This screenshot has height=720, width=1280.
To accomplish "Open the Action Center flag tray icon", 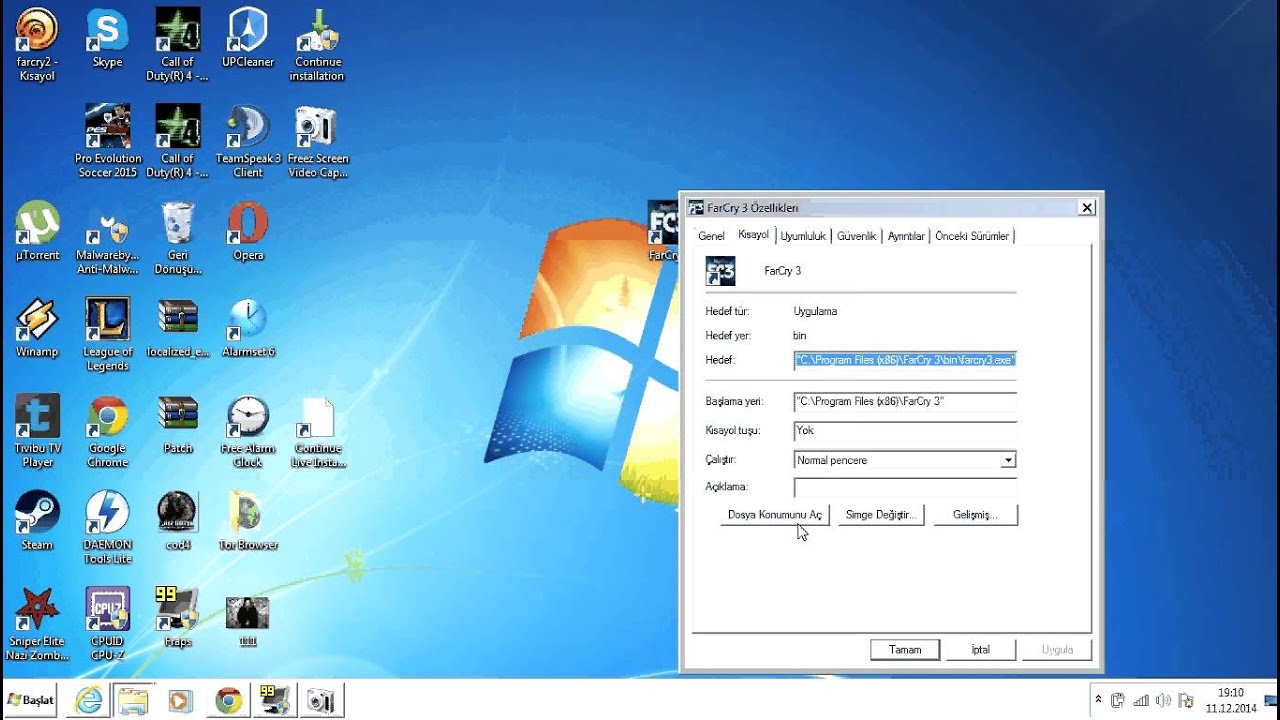I will click(1186, 700).
